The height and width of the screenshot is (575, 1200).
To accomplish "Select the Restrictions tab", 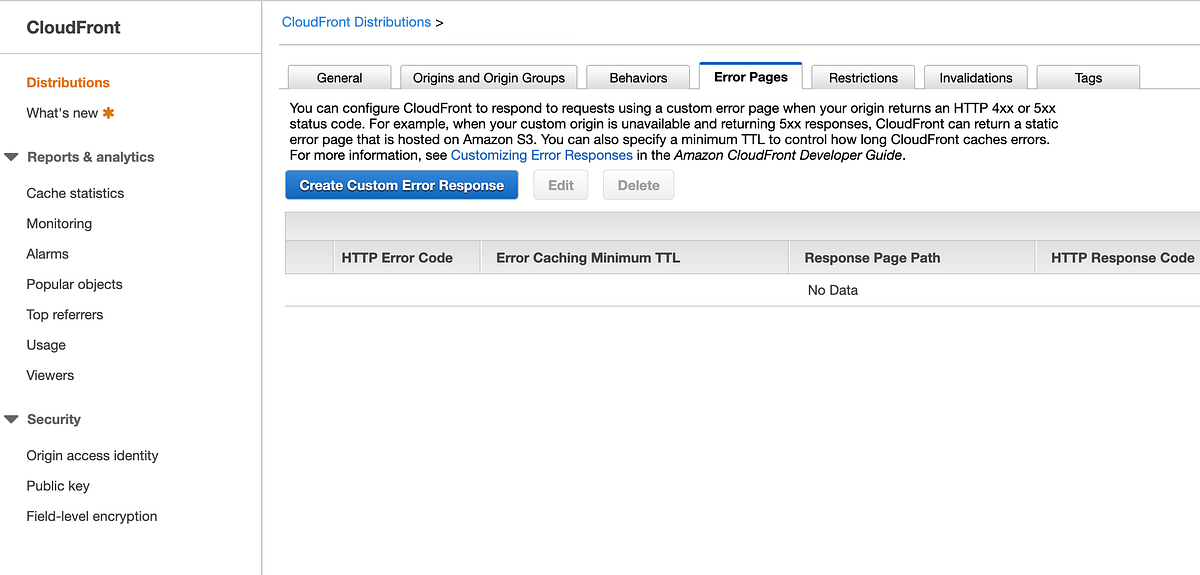I will (x=864, y=78).
